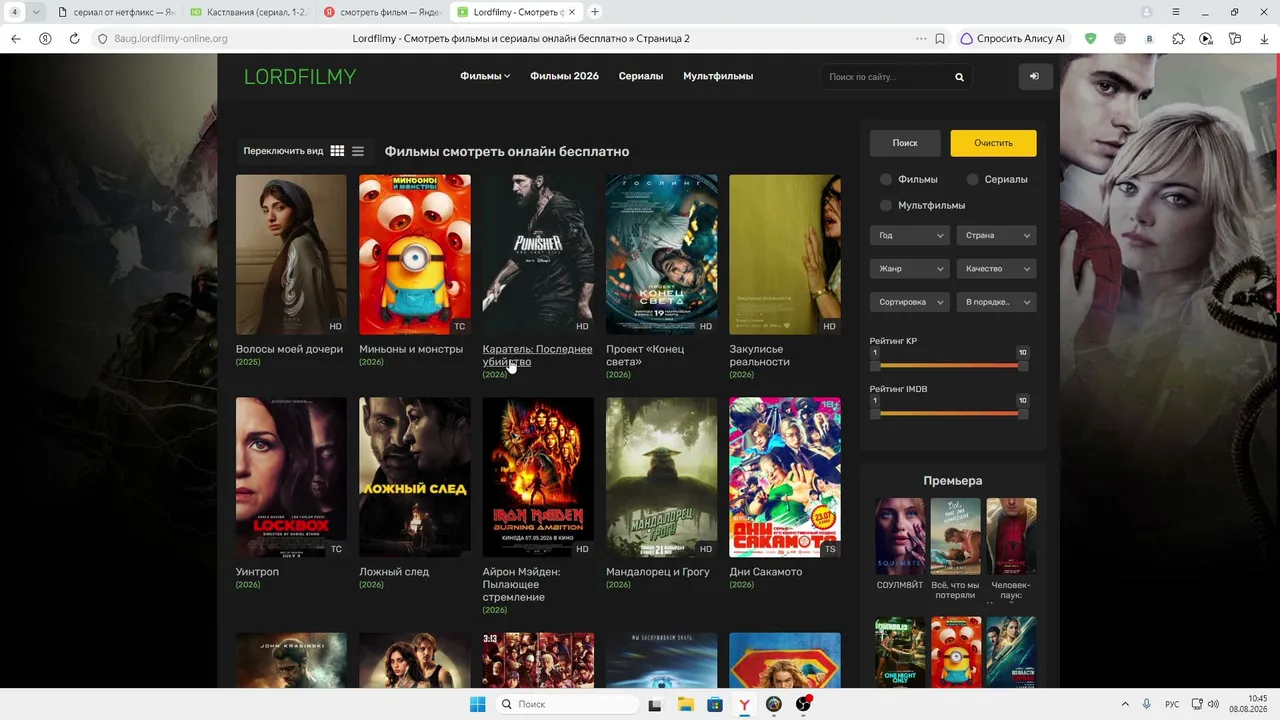This screenshot has width=1280, height=720.
Task: Show hidden system tray icons
Action: click(1125, 704)
